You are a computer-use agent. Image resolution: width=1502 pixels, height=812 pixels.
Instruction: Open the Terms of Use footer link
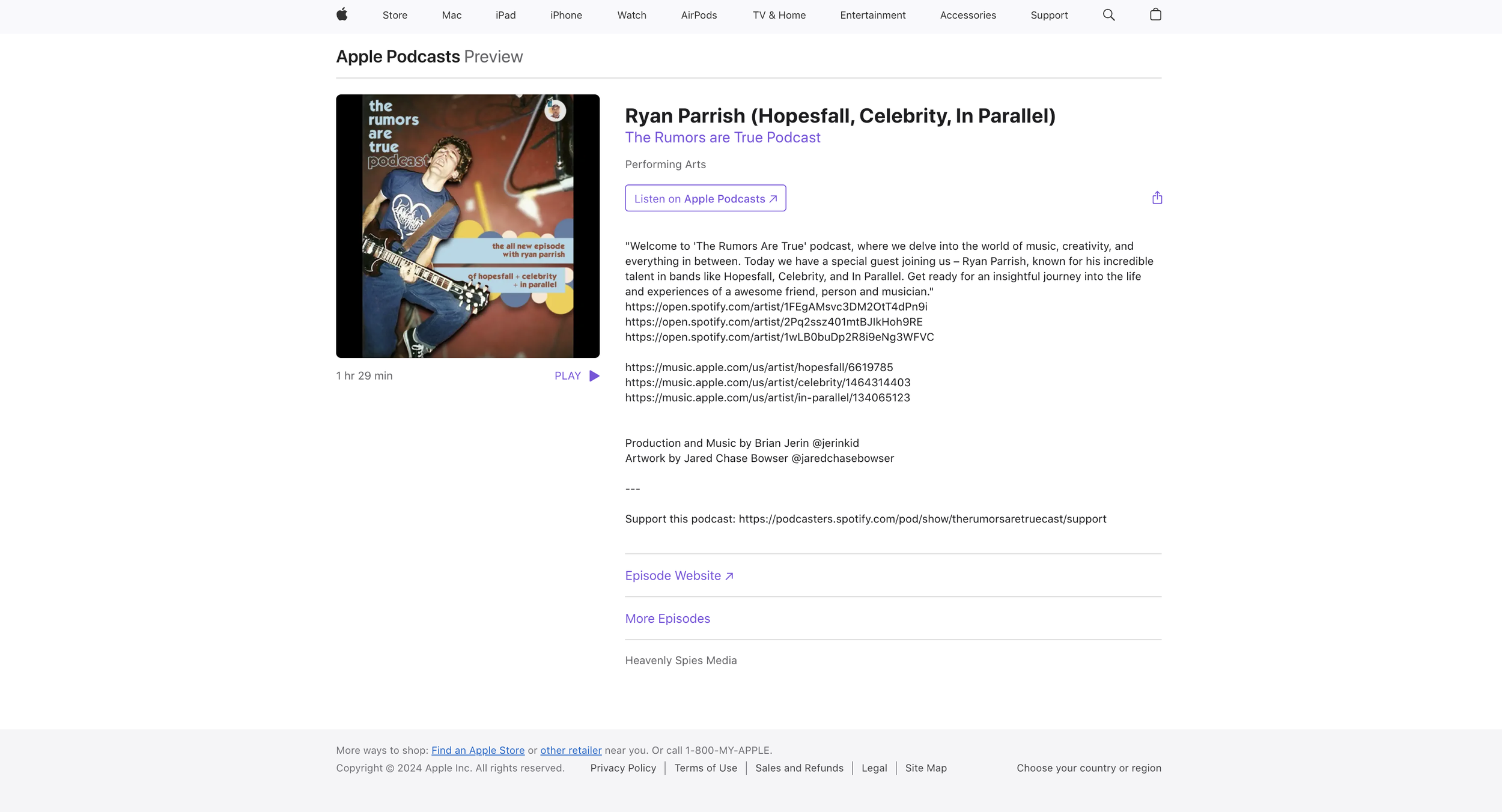click(x=705, y=768)
